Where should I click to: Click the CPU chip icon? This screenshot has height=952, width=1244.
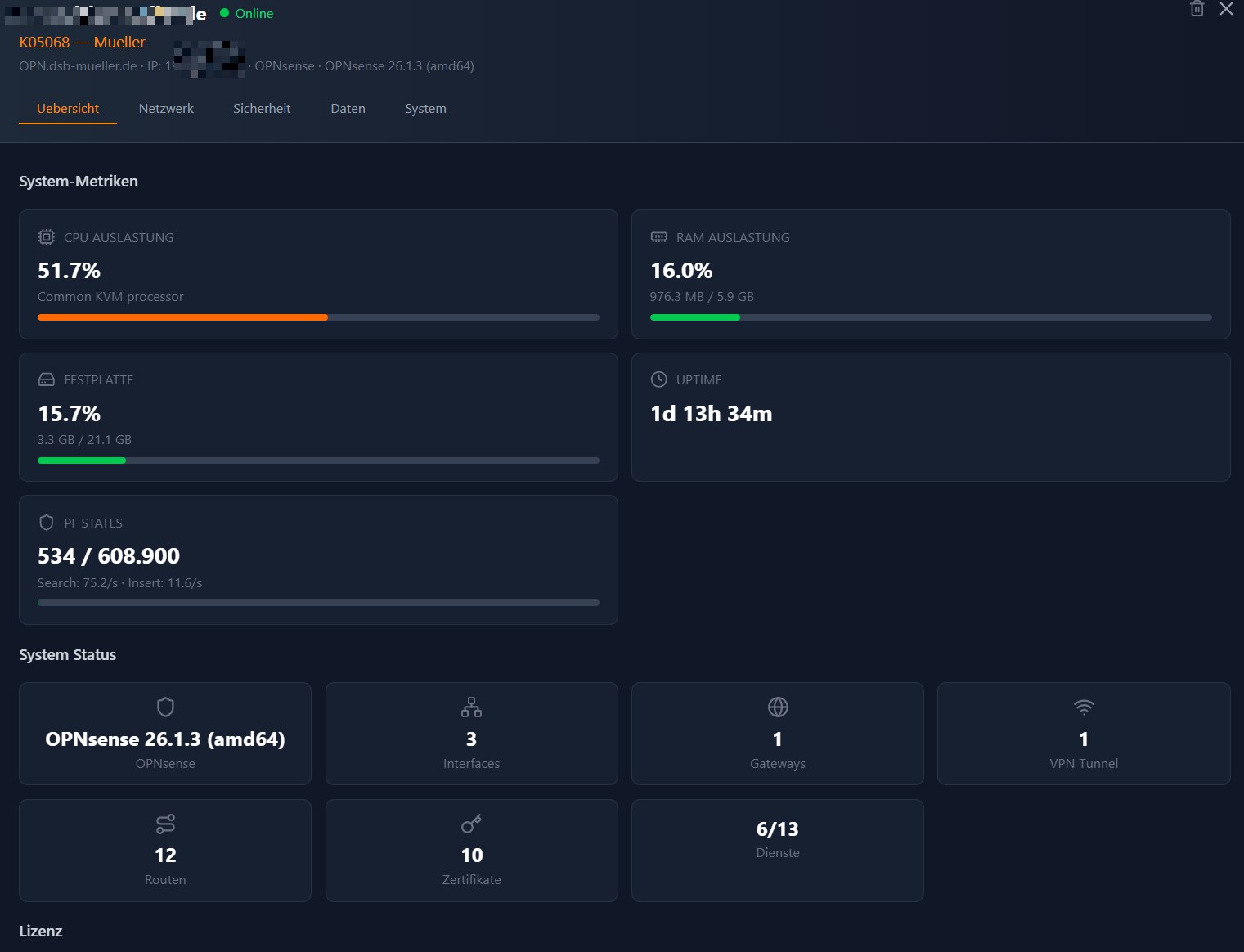(47, 237)
